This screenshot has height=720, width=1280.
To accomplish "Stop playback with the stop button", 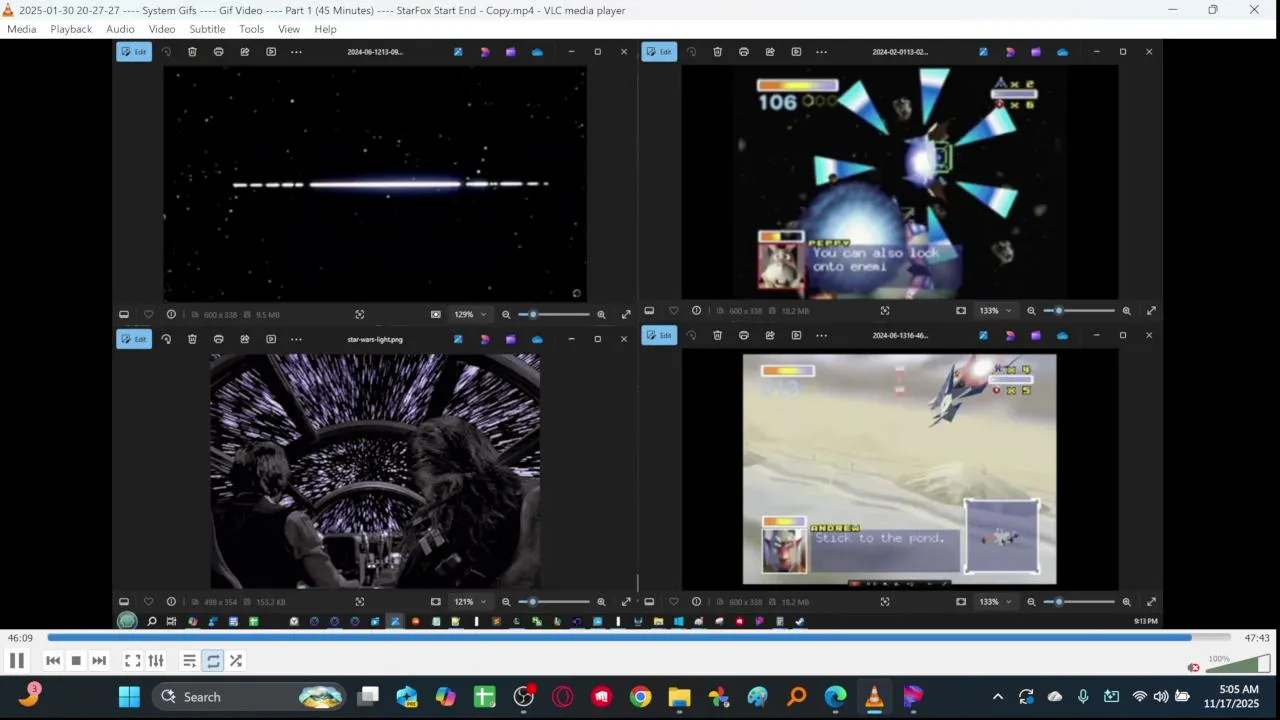I will (76, 660).
